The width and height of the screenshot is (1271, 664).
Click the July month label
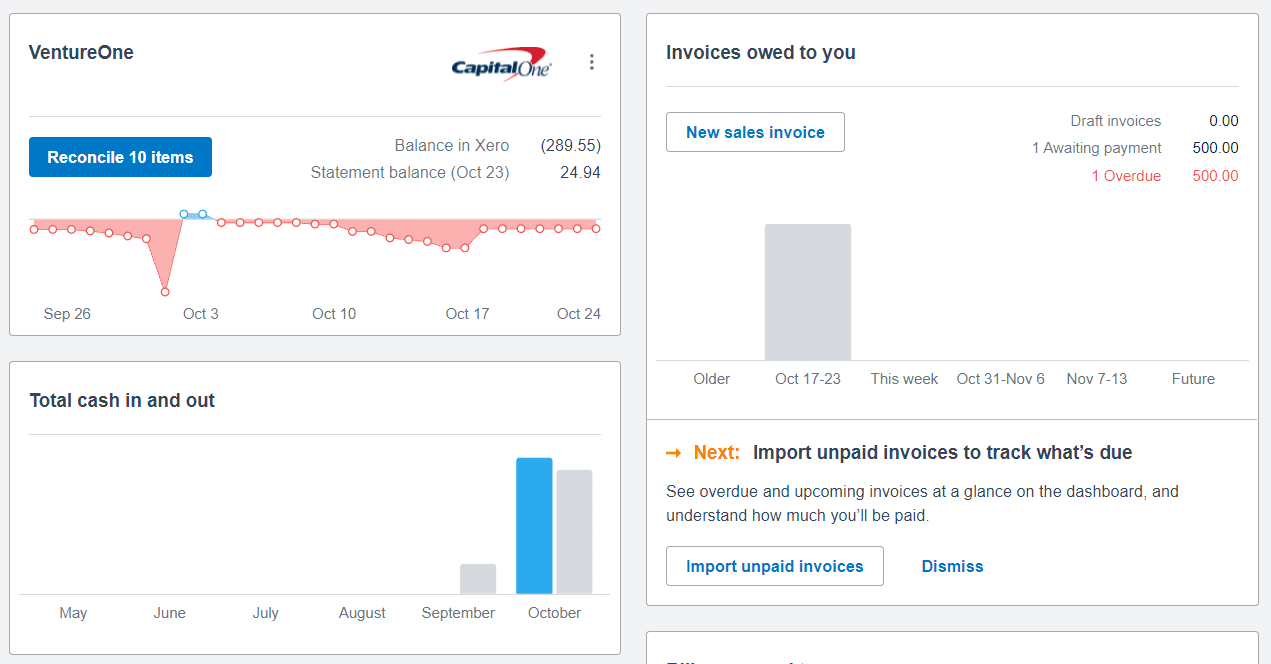tap(265, 613)
